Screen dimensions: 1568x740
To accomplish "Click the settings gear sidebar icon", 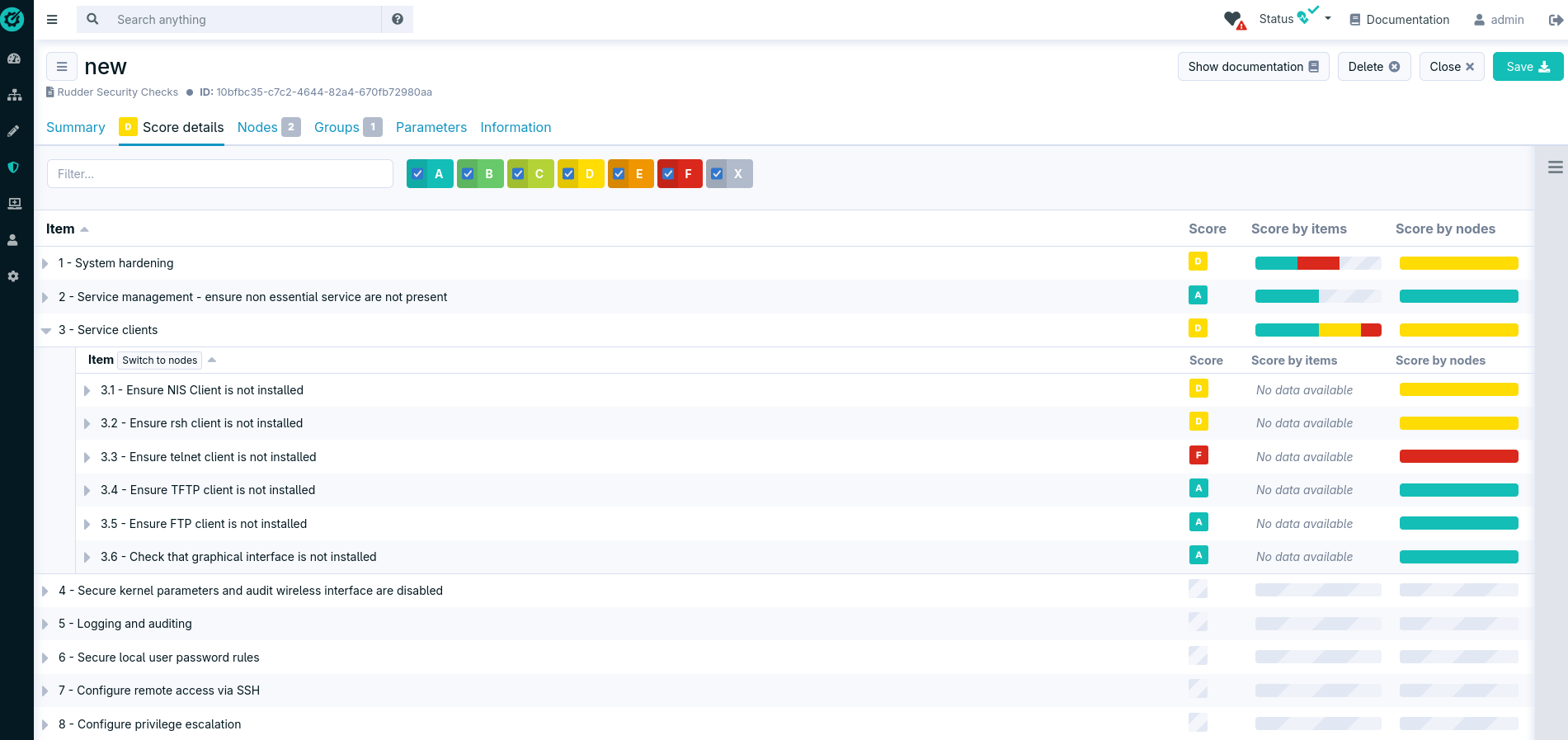I will (13, 276).
